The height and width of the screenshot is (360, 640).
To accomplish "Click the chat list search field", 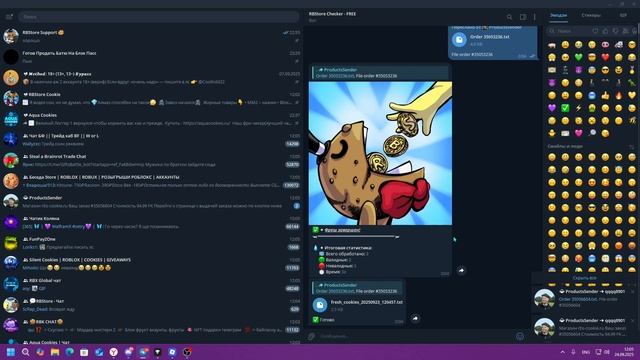I will tap(158, 17).
